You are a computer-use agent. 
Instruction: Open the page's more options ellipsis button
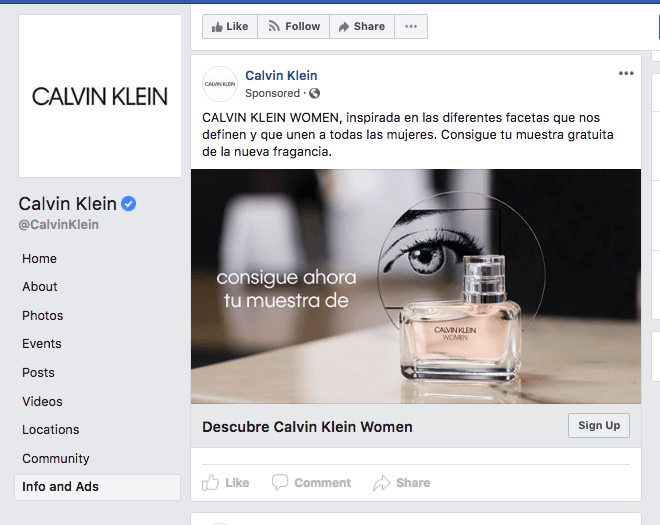[x=411, y=27]
